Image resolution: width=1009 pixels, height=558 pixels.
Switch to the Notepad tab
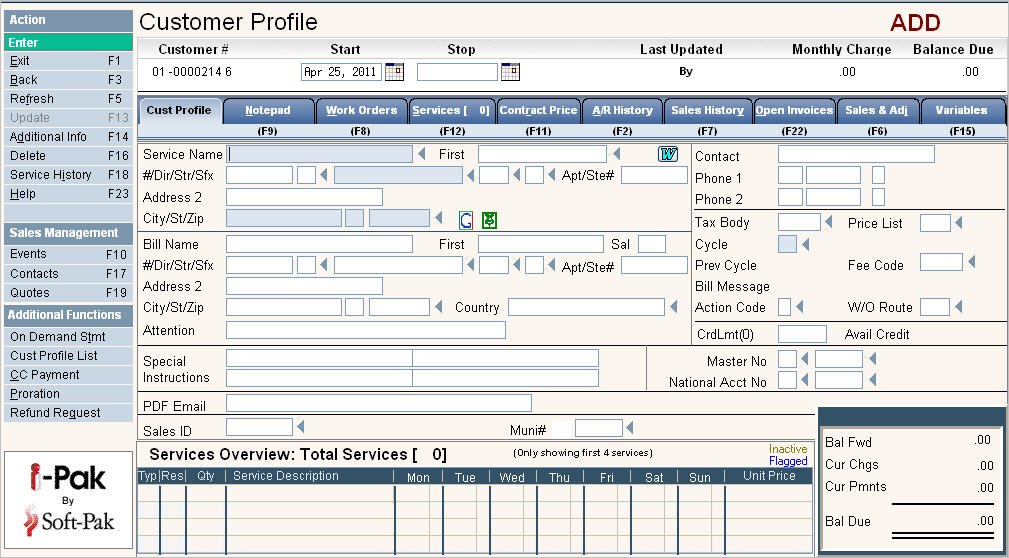(x=268, y=111)
